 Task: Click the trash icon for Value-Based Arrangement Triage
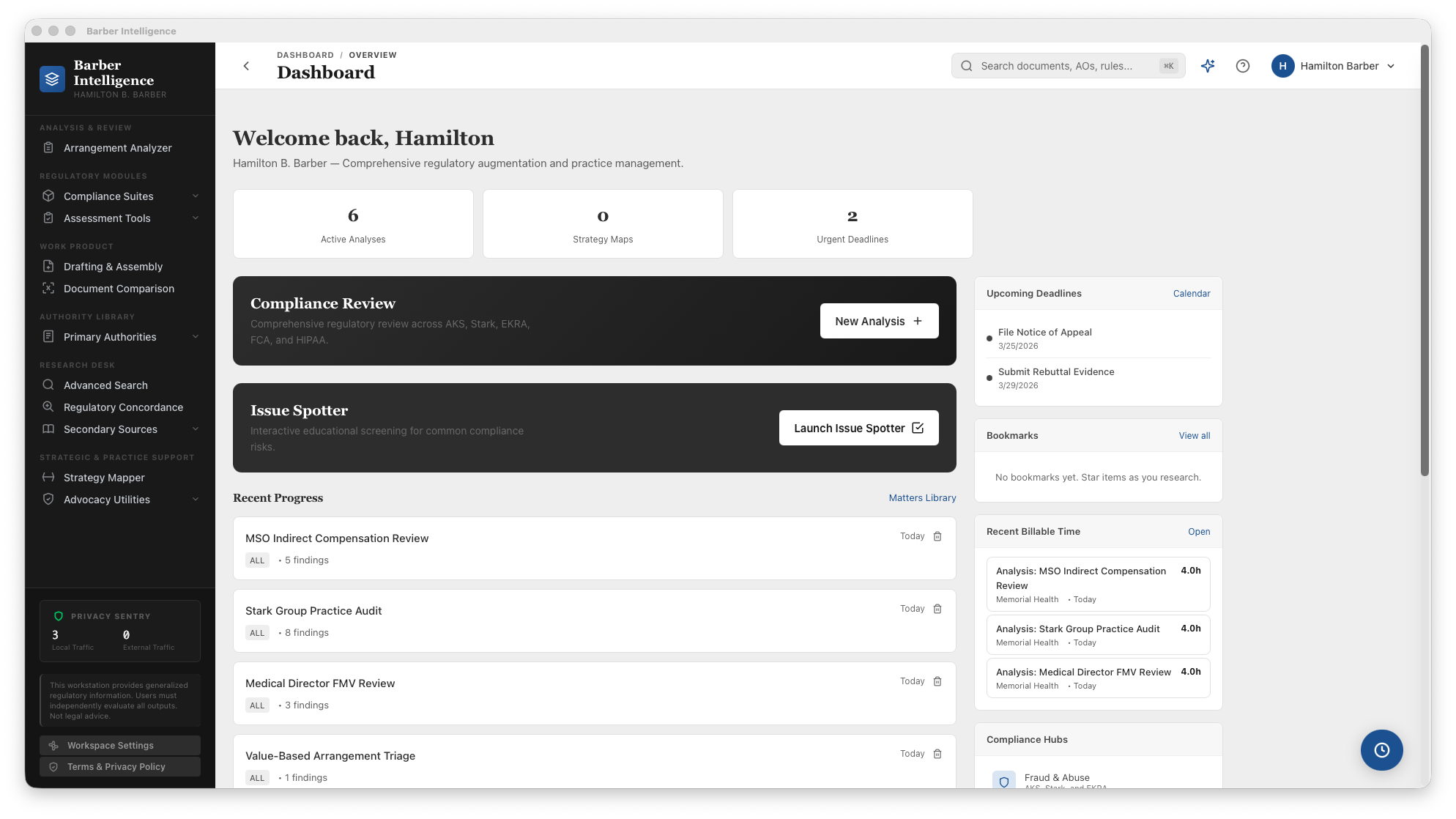click(937, 754)
